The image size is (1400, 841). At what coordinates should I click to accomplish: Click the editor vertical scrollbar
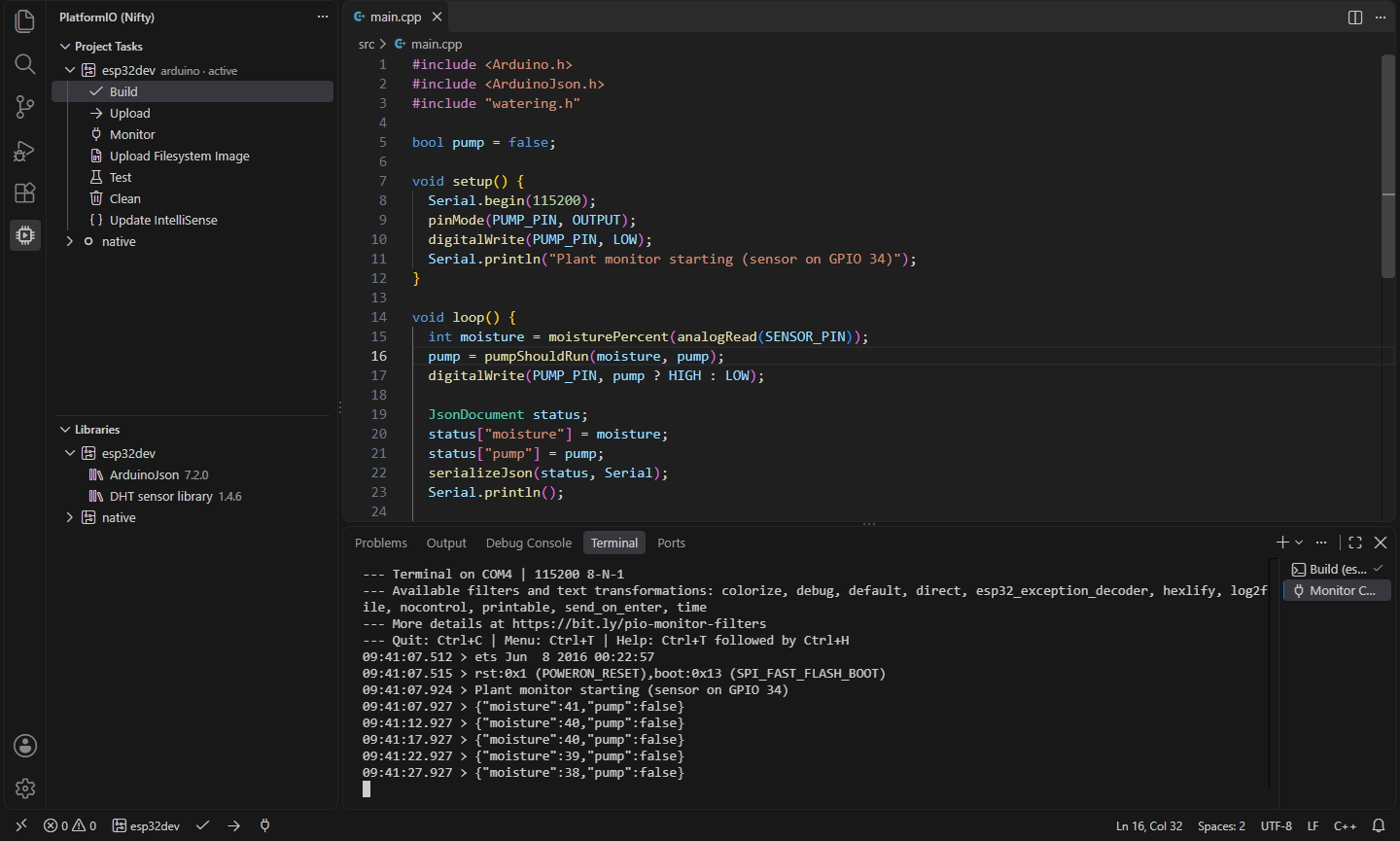tap(1388, 165)
